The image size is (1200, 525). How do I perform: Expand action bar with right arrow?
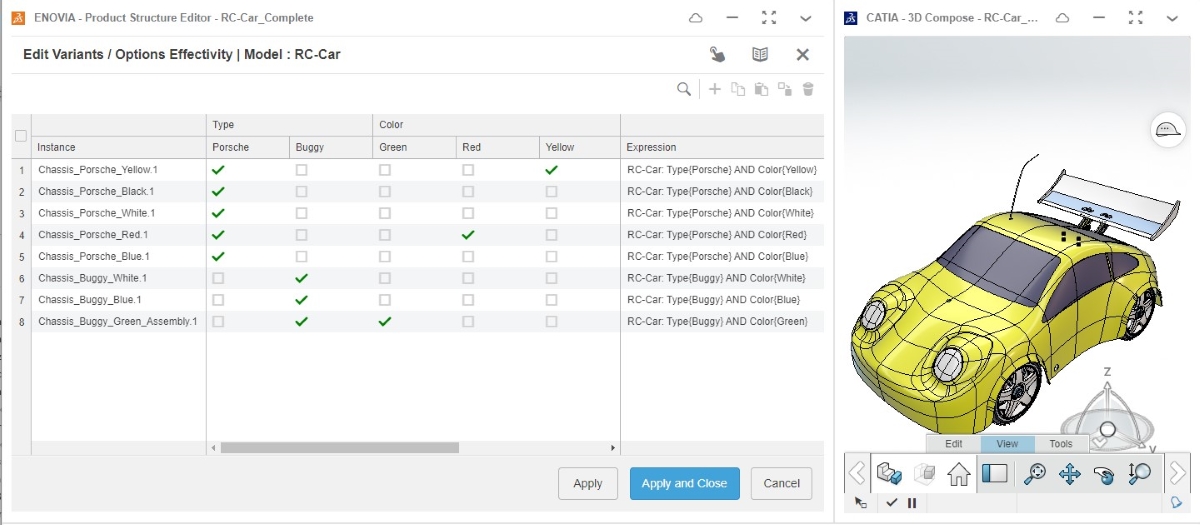(1178, 473)
